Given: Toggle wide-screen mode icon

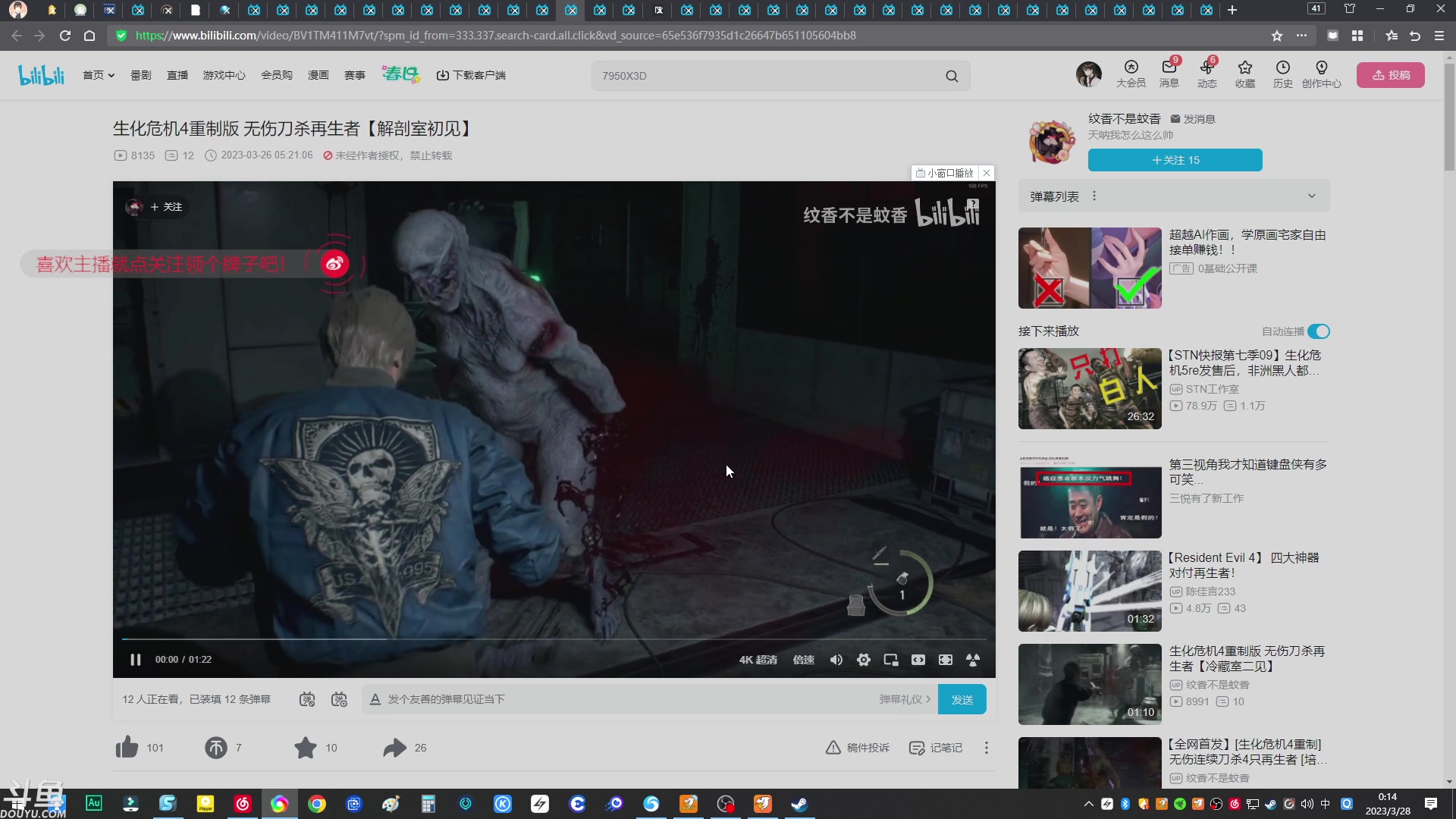Looking at the screenshot, I should 918,660.
